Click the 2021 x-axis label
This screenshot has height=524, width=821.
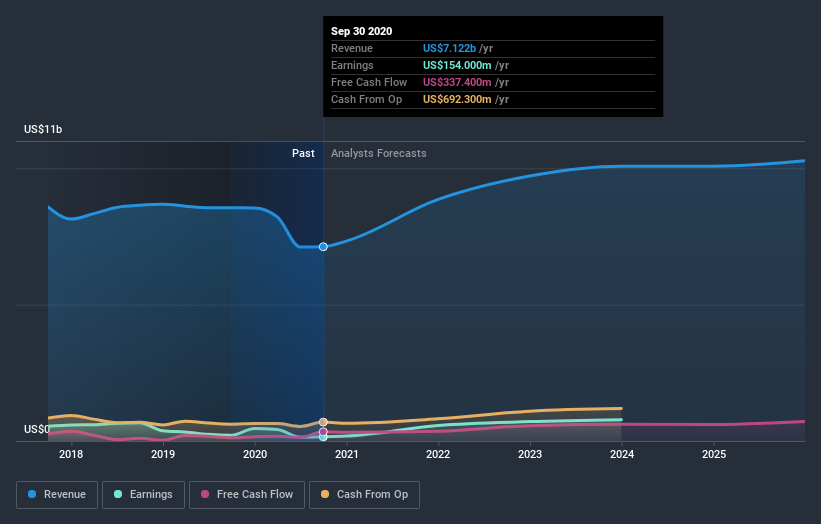click(x=347, y=454)
